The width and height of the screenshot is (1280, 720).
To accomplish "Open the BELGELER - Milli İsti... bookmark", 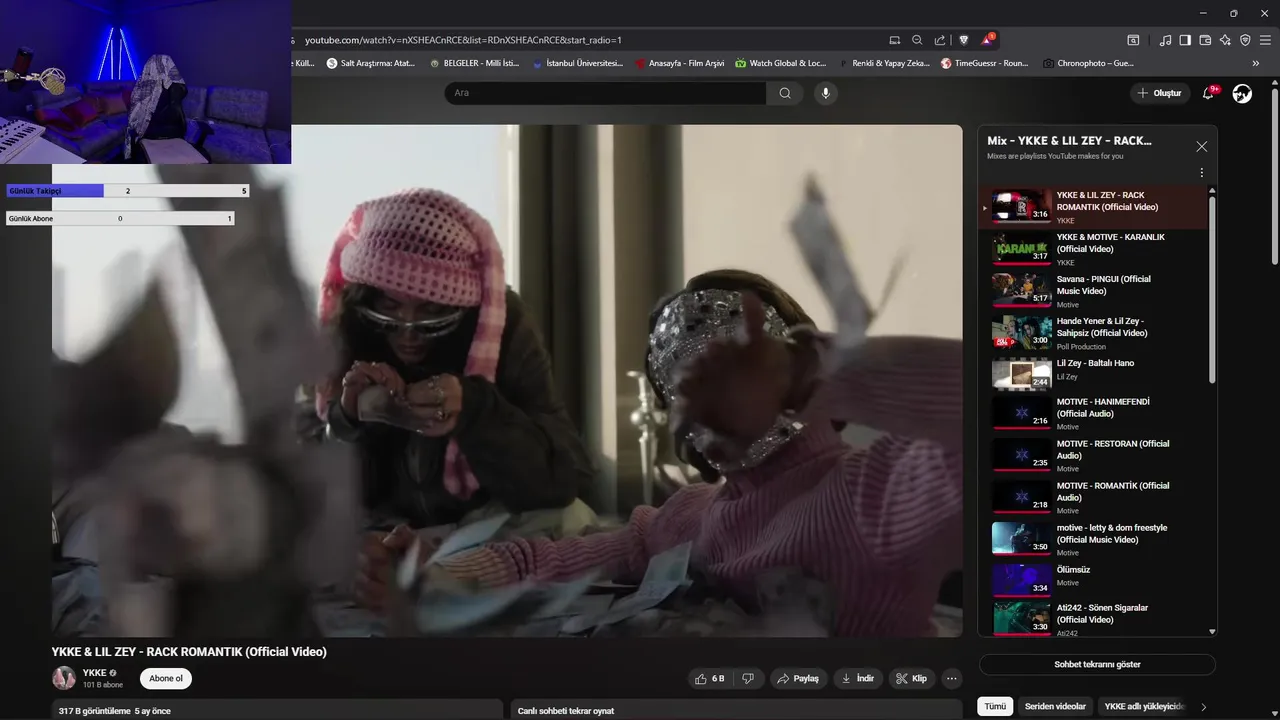I will [x=474, y=63].
